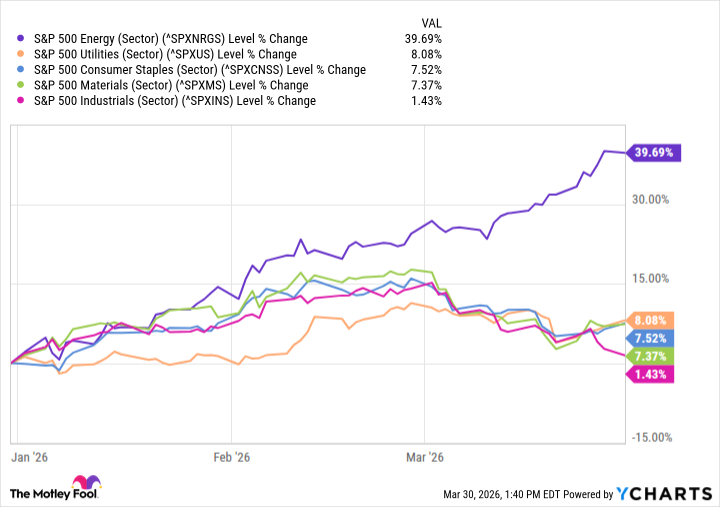This screenshot has height=507, width=720.
Task: Select the S&P 500 Consumer Staples legend label
Action: pyautogui.click(x=199, y=70)
